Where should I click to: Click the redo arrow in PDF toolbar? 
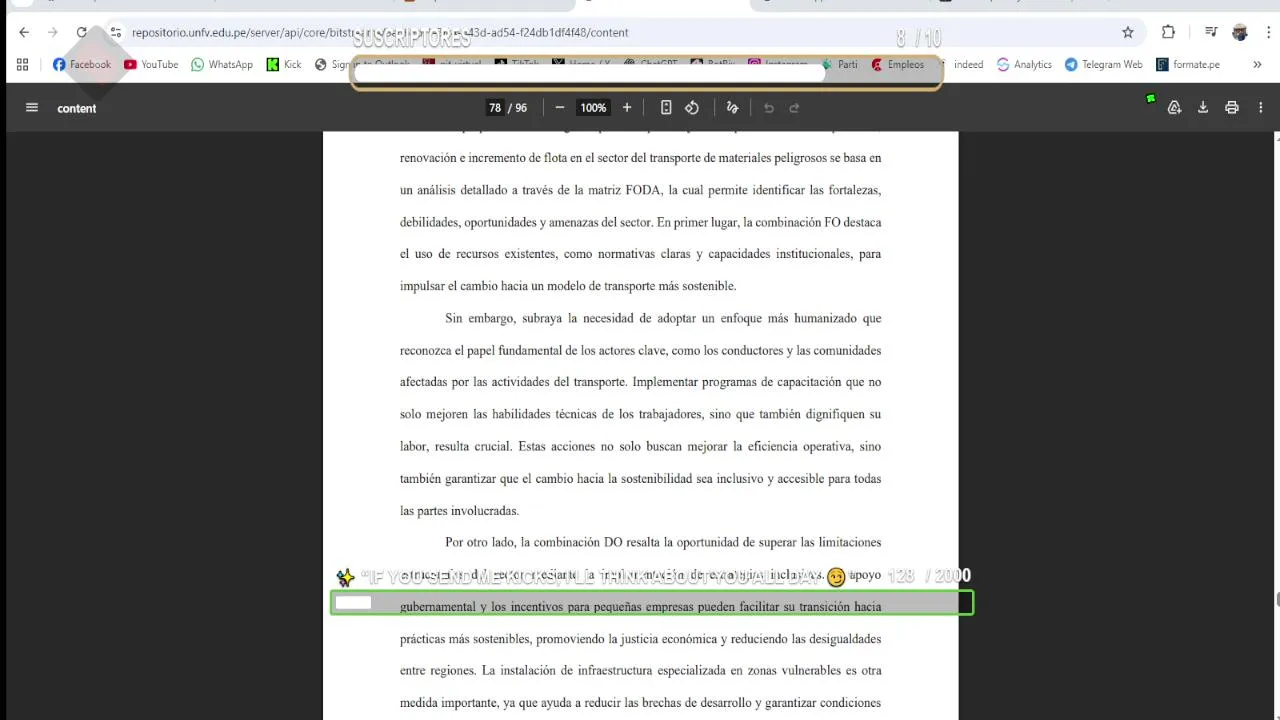(795, 108)
